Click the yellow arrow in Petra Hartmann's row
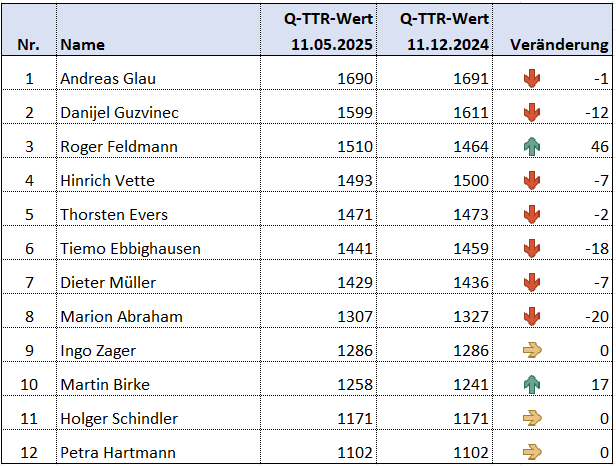This screenshot has width=616, height=466. coord(532,452)
